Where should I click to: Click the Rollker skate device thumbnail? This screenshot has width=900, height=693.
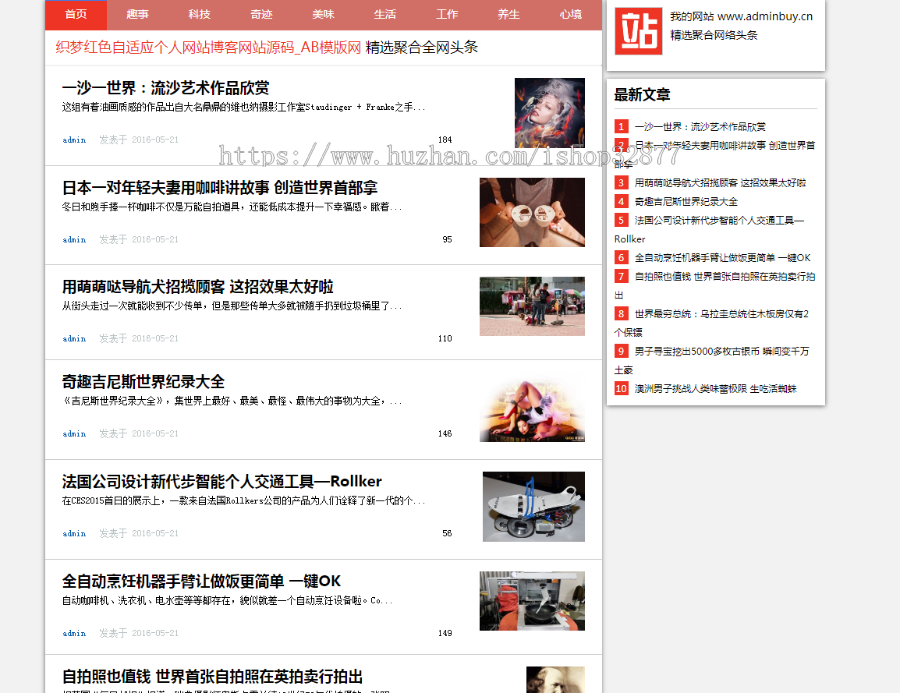[534, 506]
